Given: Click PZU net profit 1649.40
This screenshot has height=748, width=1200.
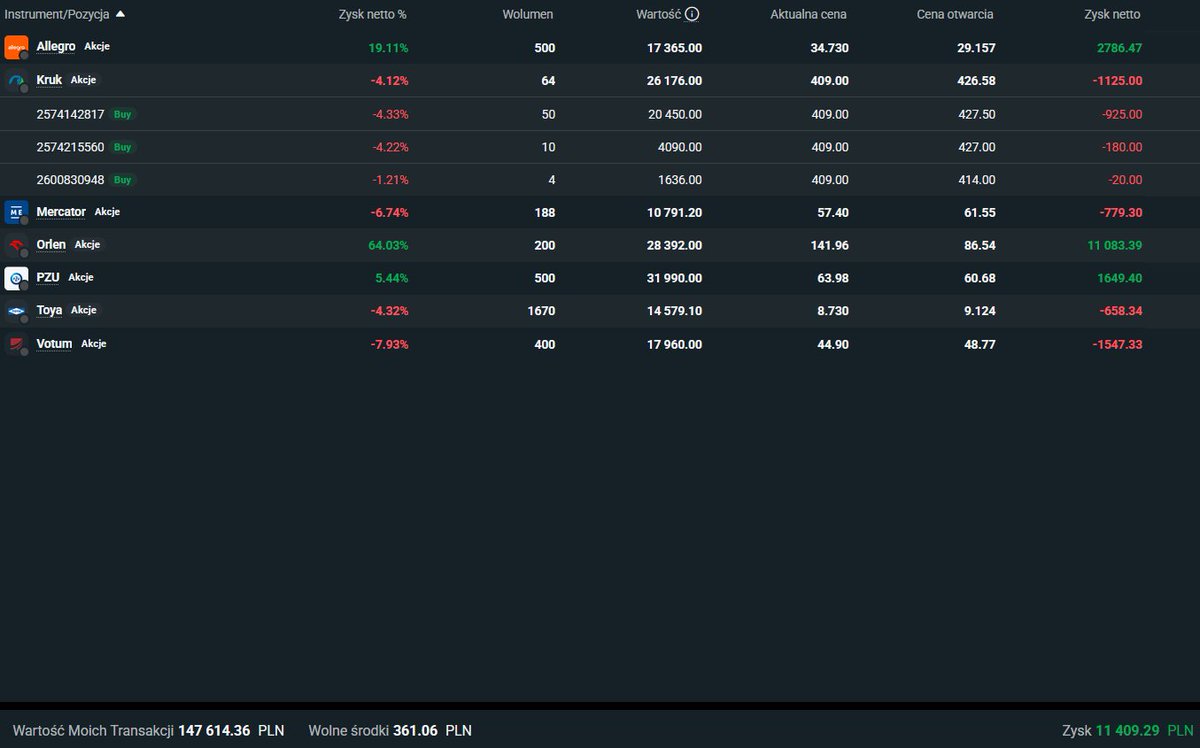Looking at the screenshot, I should (x=1119, y=278).
